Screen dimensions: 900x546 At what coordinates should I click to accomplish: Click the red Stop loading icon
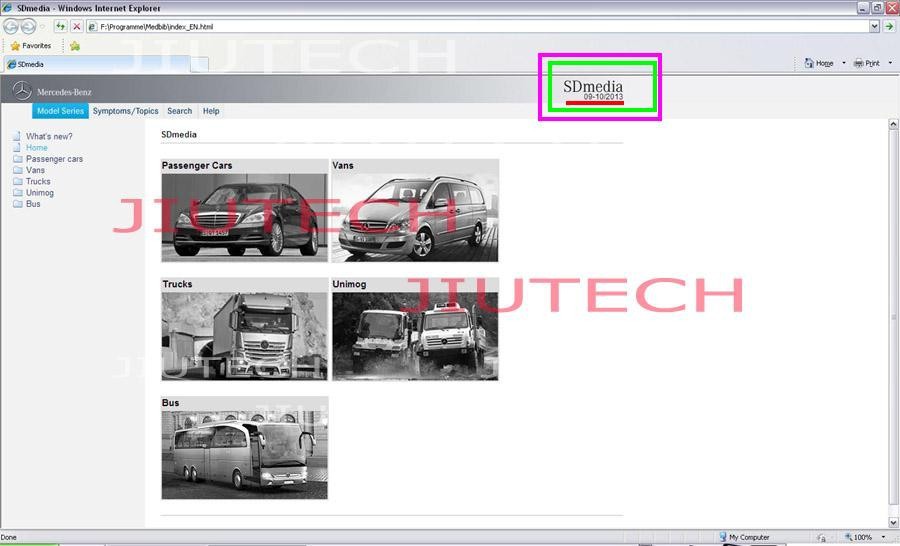[x=76, y=26]
